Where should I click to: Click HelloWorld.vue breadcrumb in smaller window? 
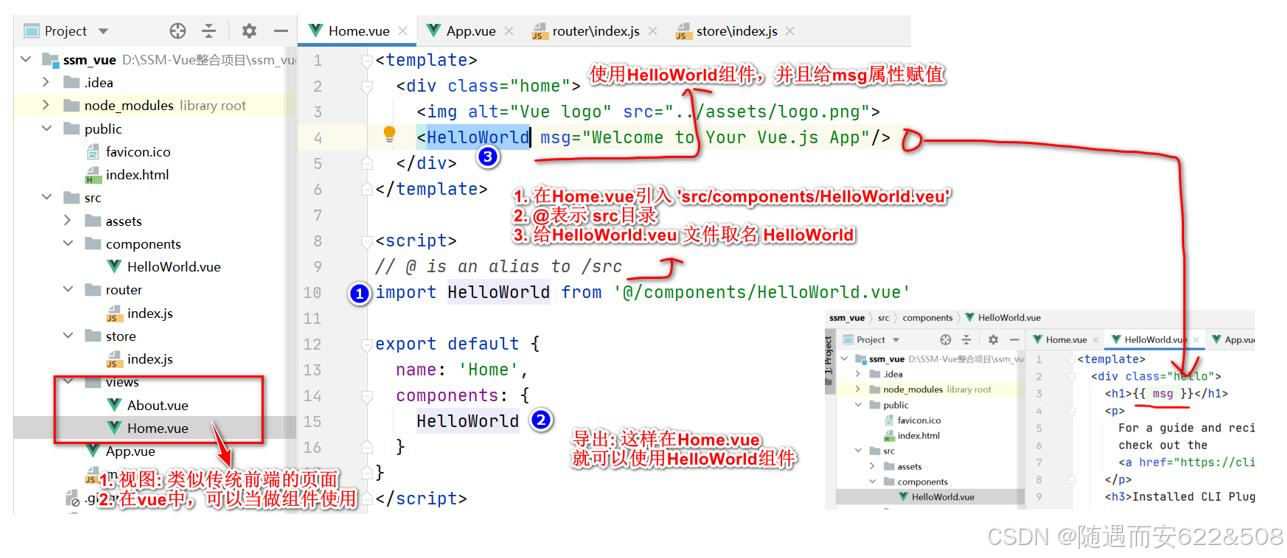1002,318
